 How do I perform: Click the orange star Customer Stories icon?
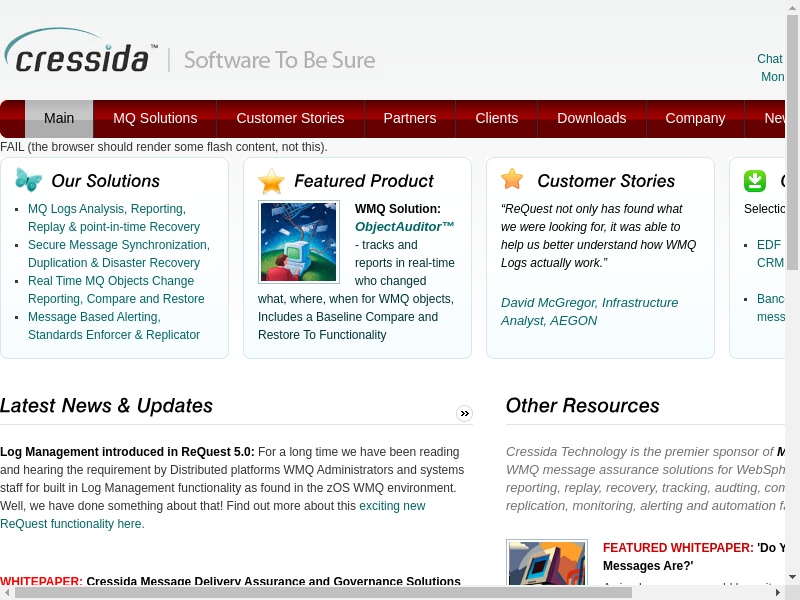512,179
